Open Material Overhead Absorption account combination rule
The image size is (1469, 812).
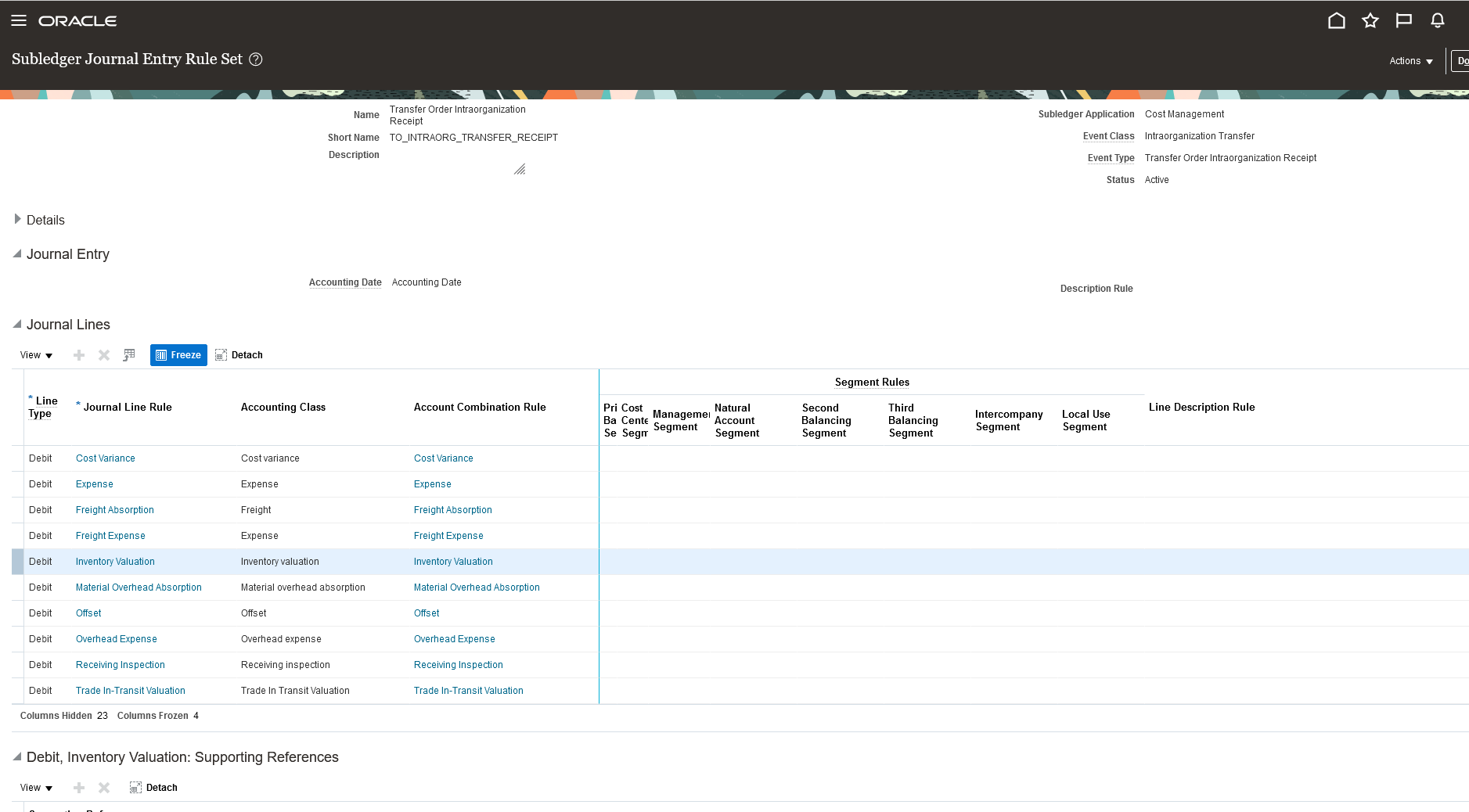pos(477,587)
